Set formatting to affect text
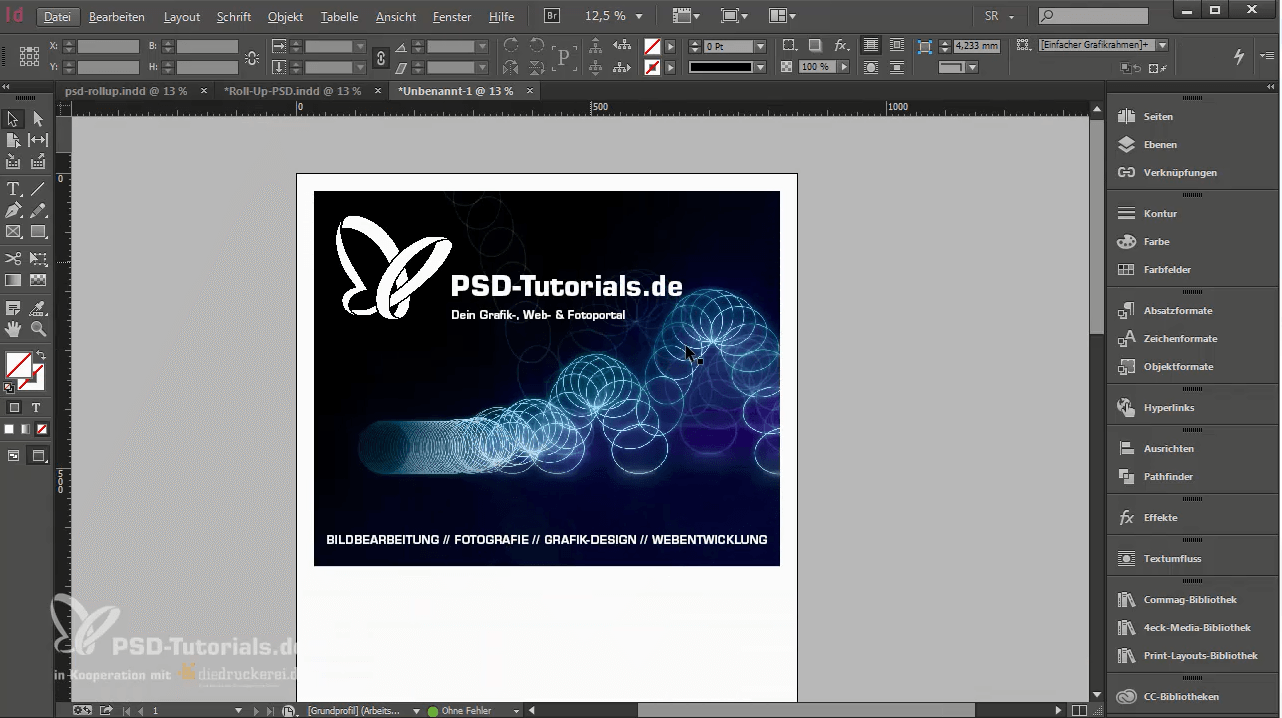Screen dimensions: 1282x718 (x=36, y=408)
